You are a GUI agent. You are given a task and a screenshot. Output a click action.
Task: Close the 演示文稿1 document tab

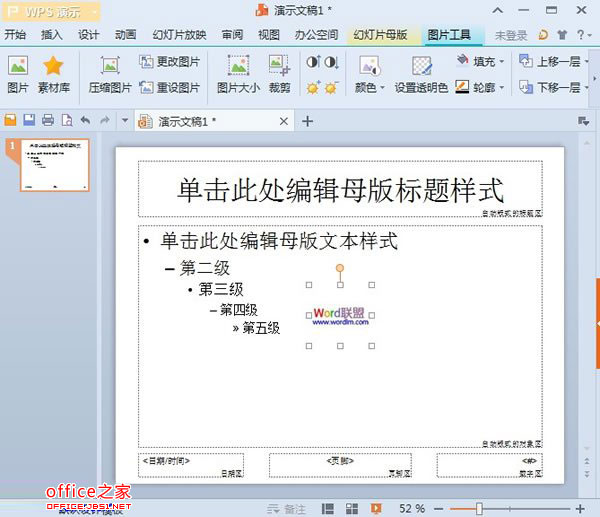pos(284,121)
